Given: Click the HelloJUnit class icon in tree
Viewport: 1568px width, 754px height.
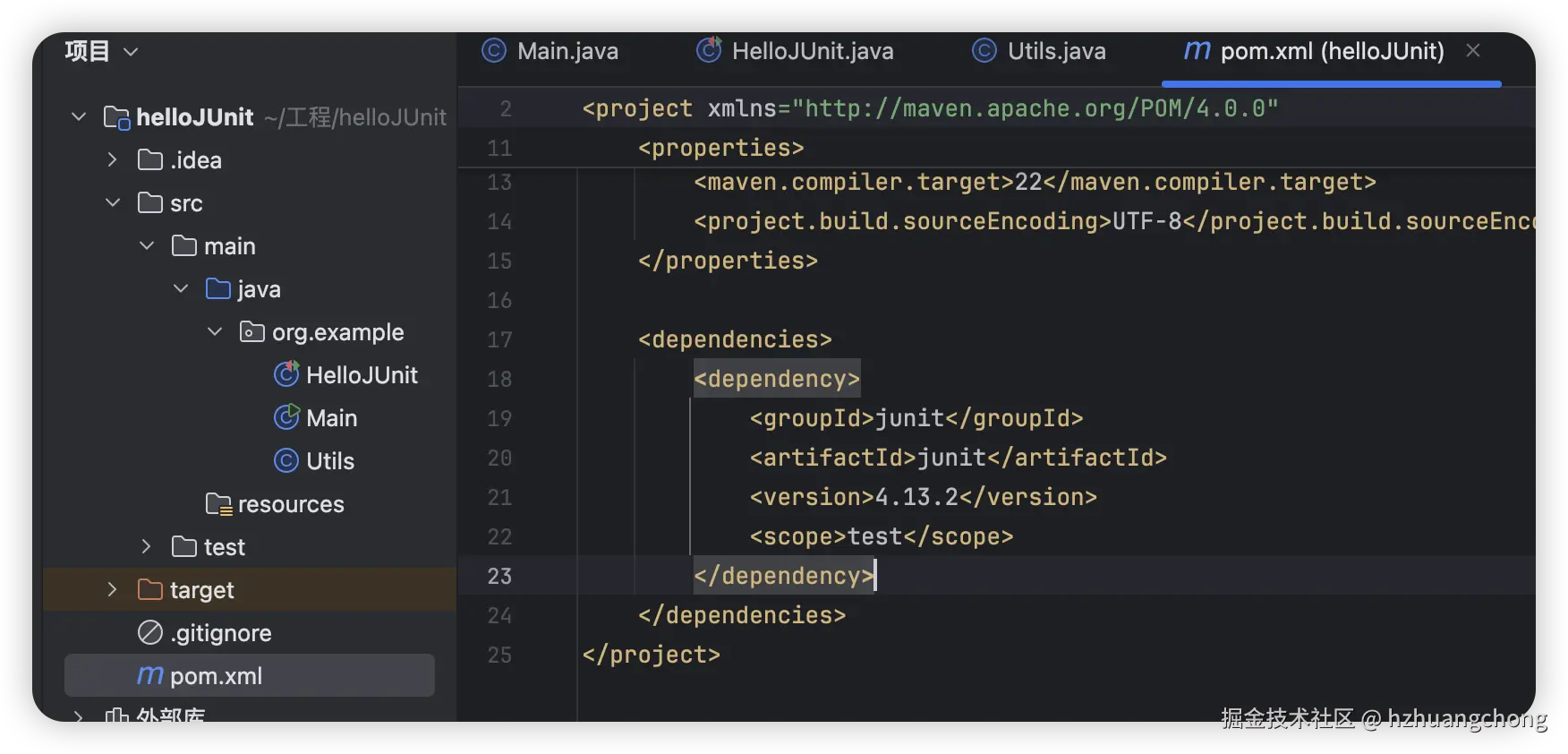Looking at the screenshot, I should (286, 374).
